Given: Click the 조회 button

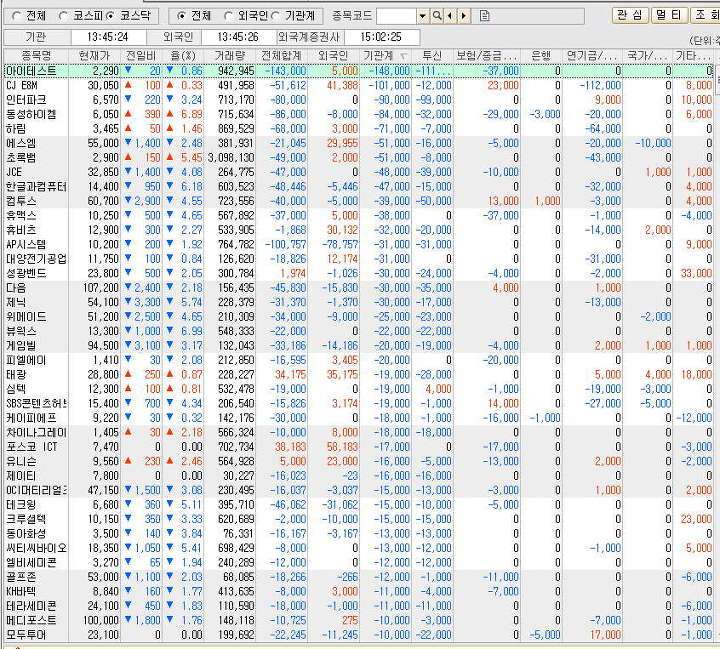Looking at the screenshot, I should click(x=706, y=15).
